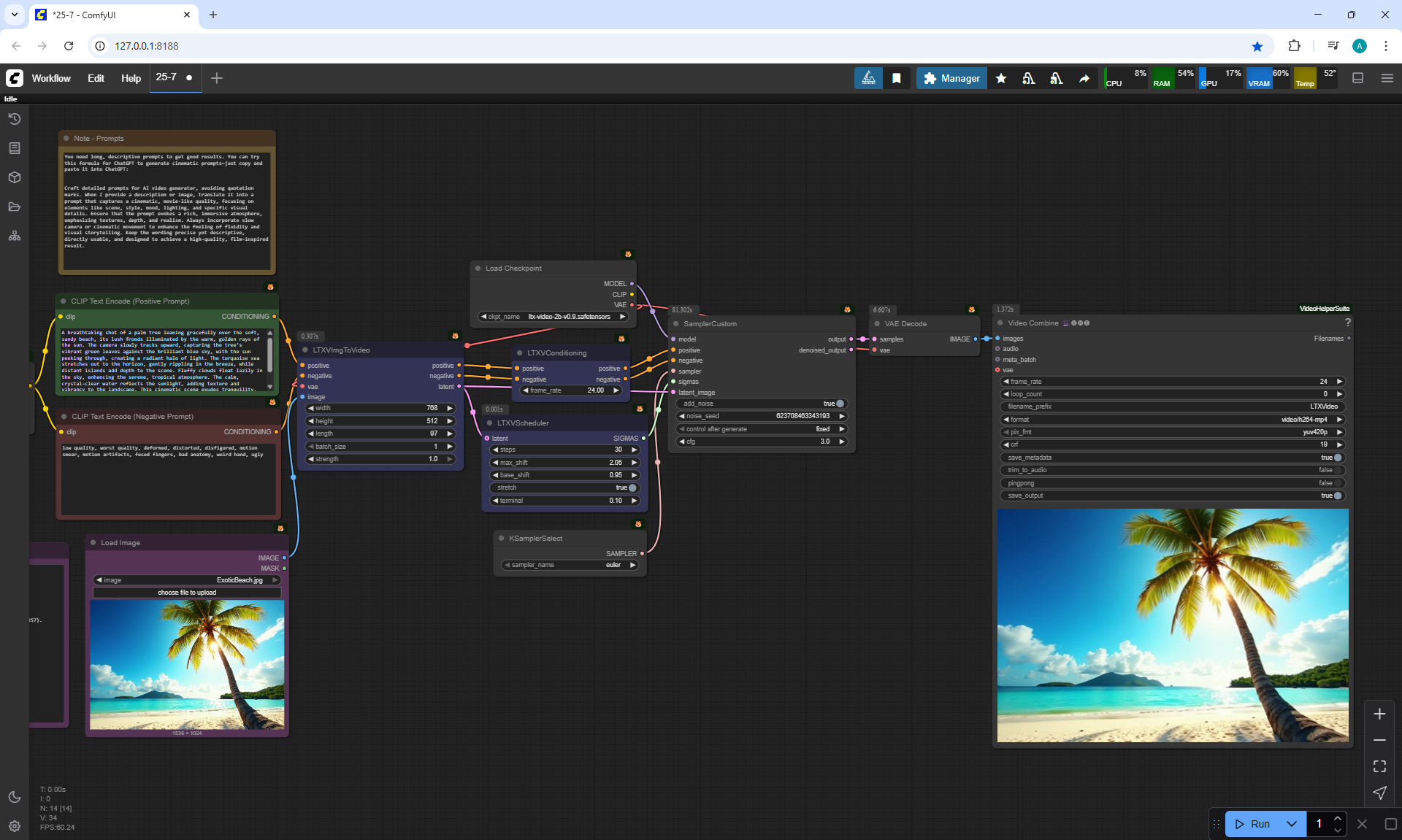Open the workflows folder sidebar icon

click(14, 207)
